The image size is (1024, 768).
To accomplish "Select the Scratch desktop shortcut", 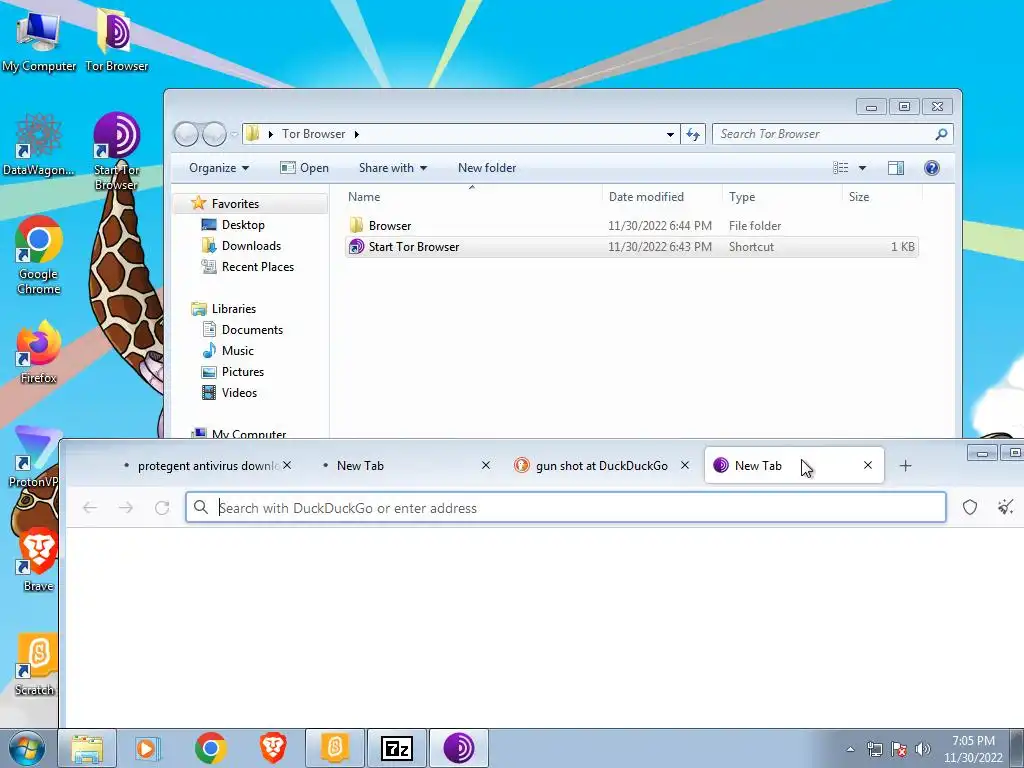I will click(36, 665).
